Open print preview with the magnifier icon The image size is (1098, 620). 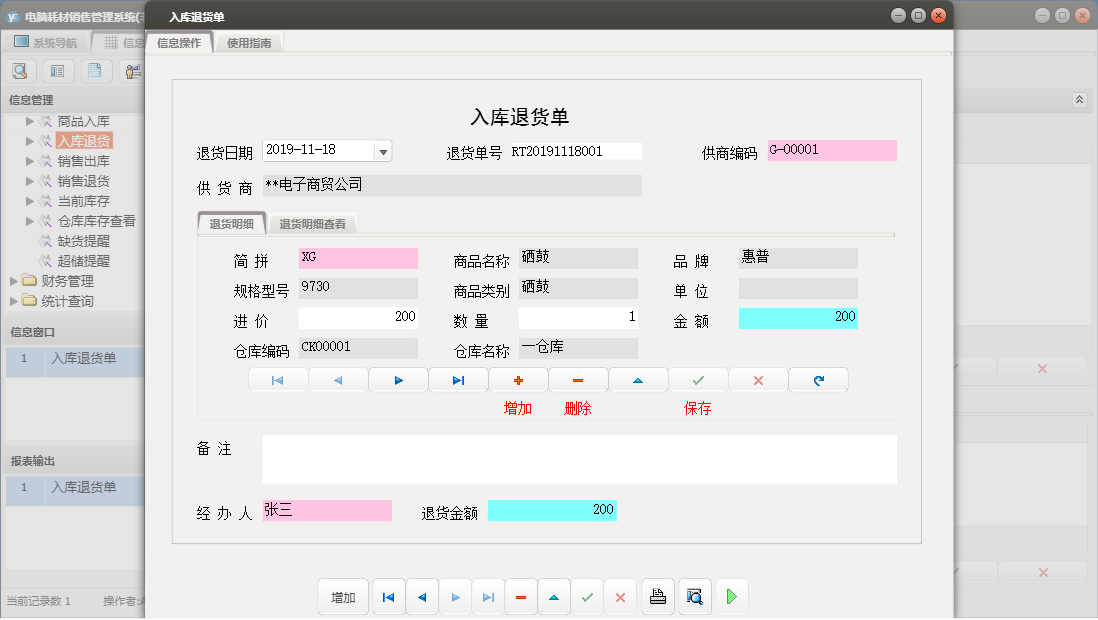(694, 597)
